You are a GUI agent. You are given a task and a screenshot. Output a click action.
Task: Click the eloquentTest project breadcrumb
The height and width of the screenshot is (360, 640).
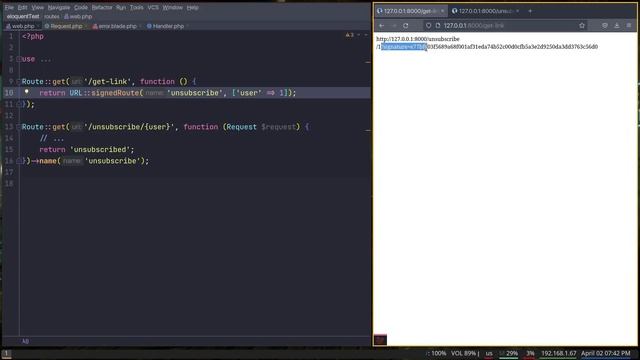(x=23, y=16)
